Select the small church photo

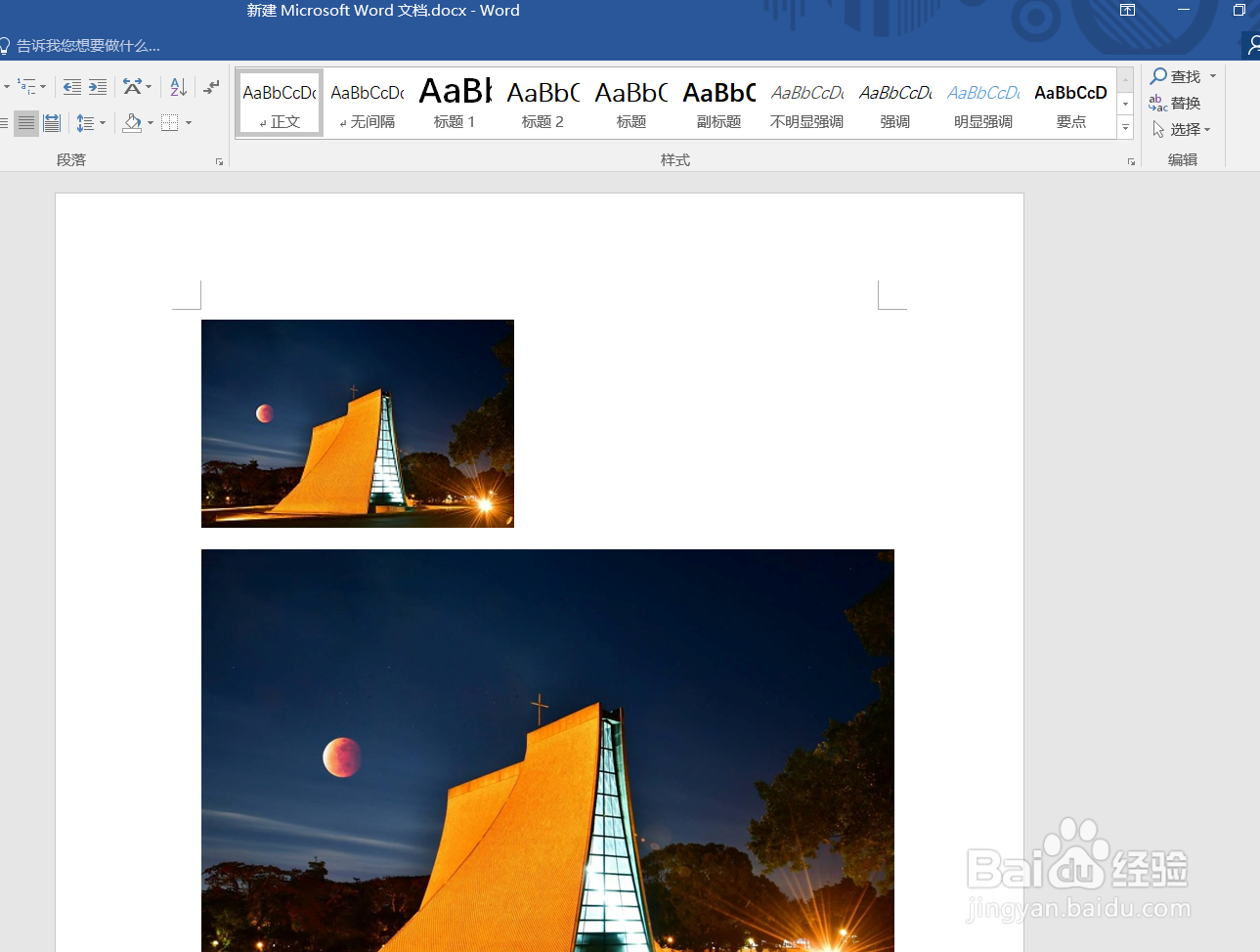pyautogui.click(x=358, y=423)
